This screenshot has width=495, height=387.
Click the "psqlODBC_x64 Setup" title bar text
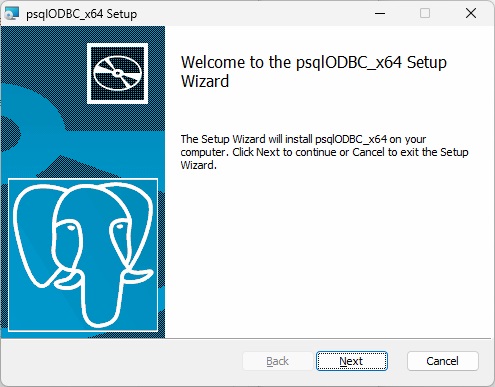pos(82,14)
